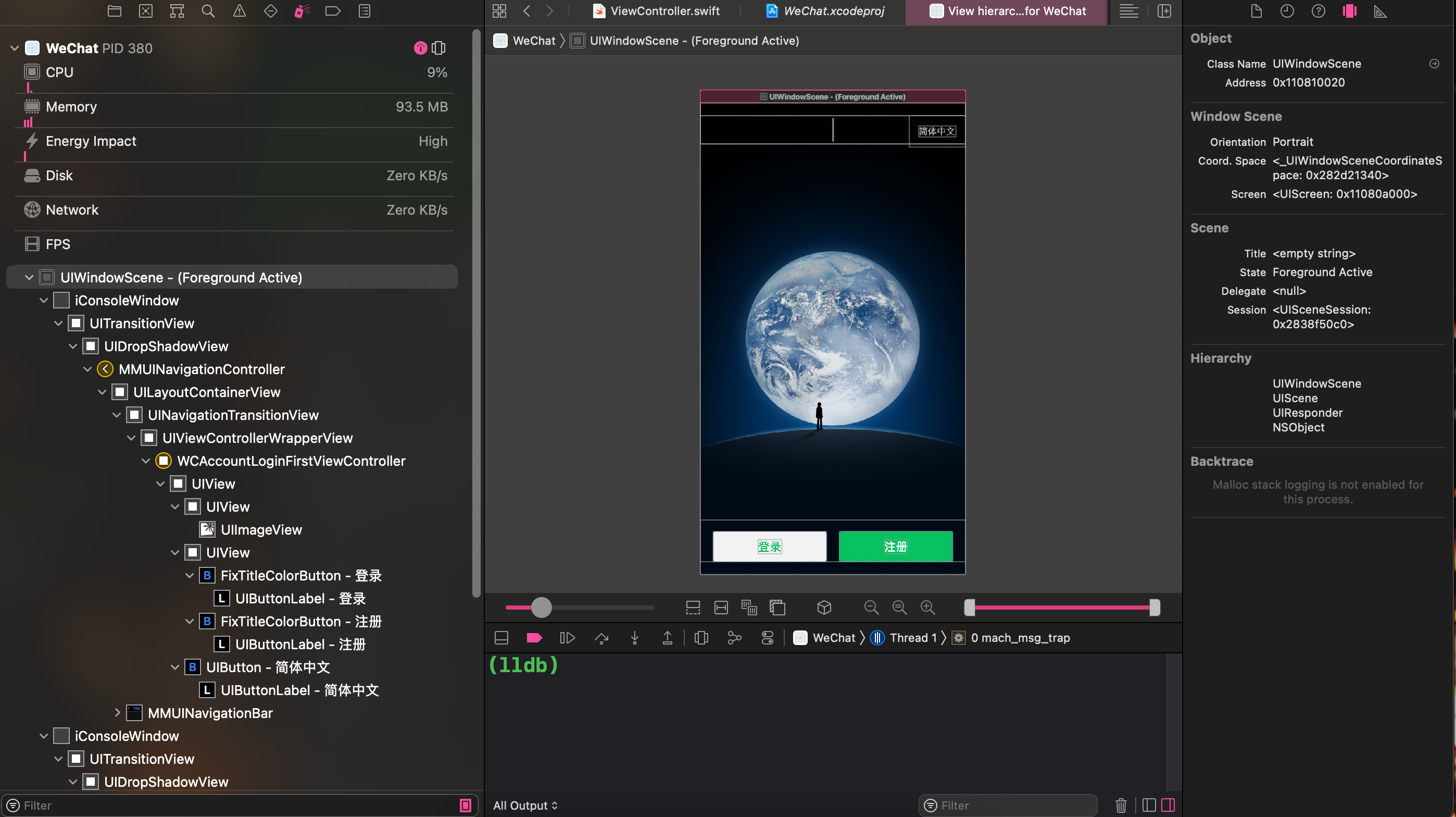Open the Source Control navigator
This screenshot has height=817, width=1456.
pos(146,11)
